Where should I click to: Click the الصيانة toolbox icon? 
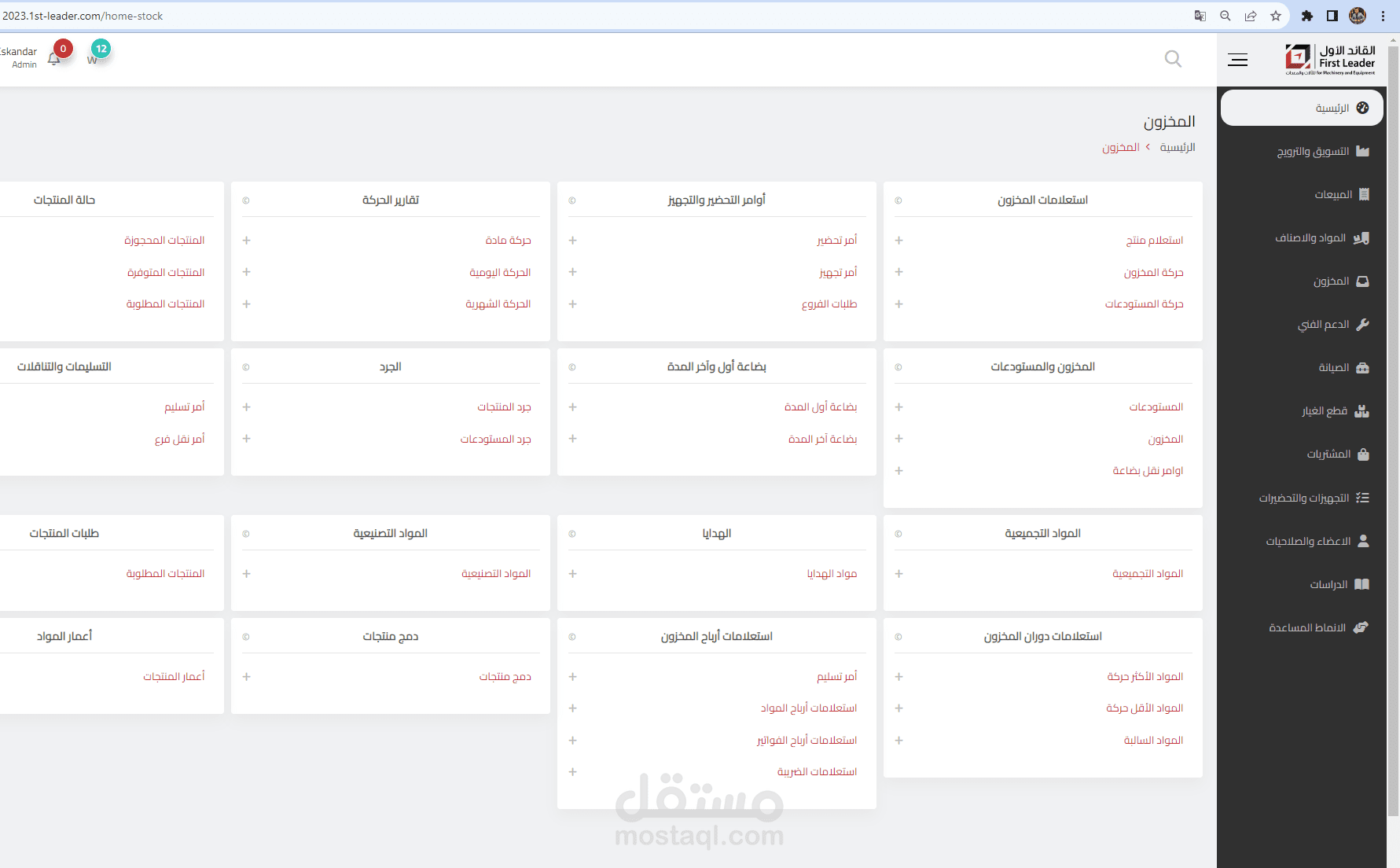tap(1363, 367)
